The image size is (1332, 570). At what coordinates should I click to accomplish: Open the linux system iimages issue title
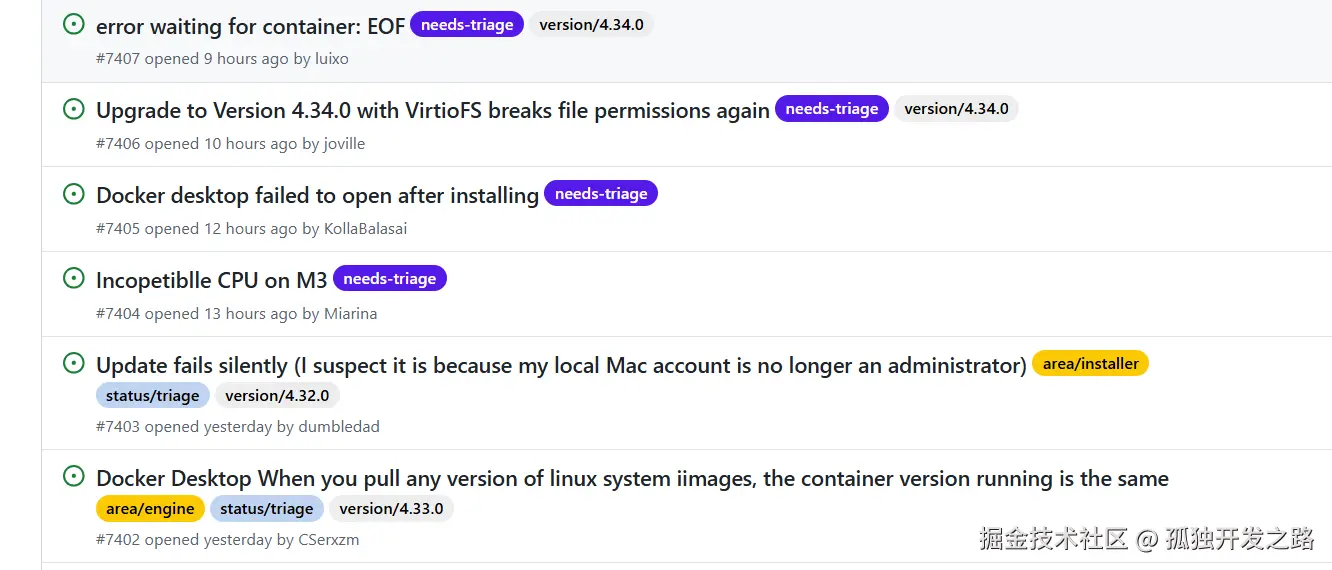pyautogui.click(x=632, y=479)
